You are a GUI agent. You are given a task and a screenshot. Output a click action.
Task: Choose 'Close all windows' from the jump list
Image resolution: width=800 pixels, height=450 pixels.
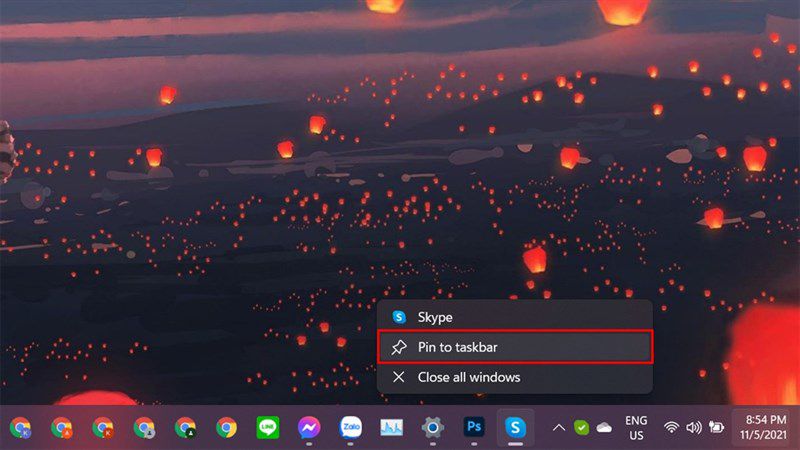pyautogui.click(x=515, y=377)
